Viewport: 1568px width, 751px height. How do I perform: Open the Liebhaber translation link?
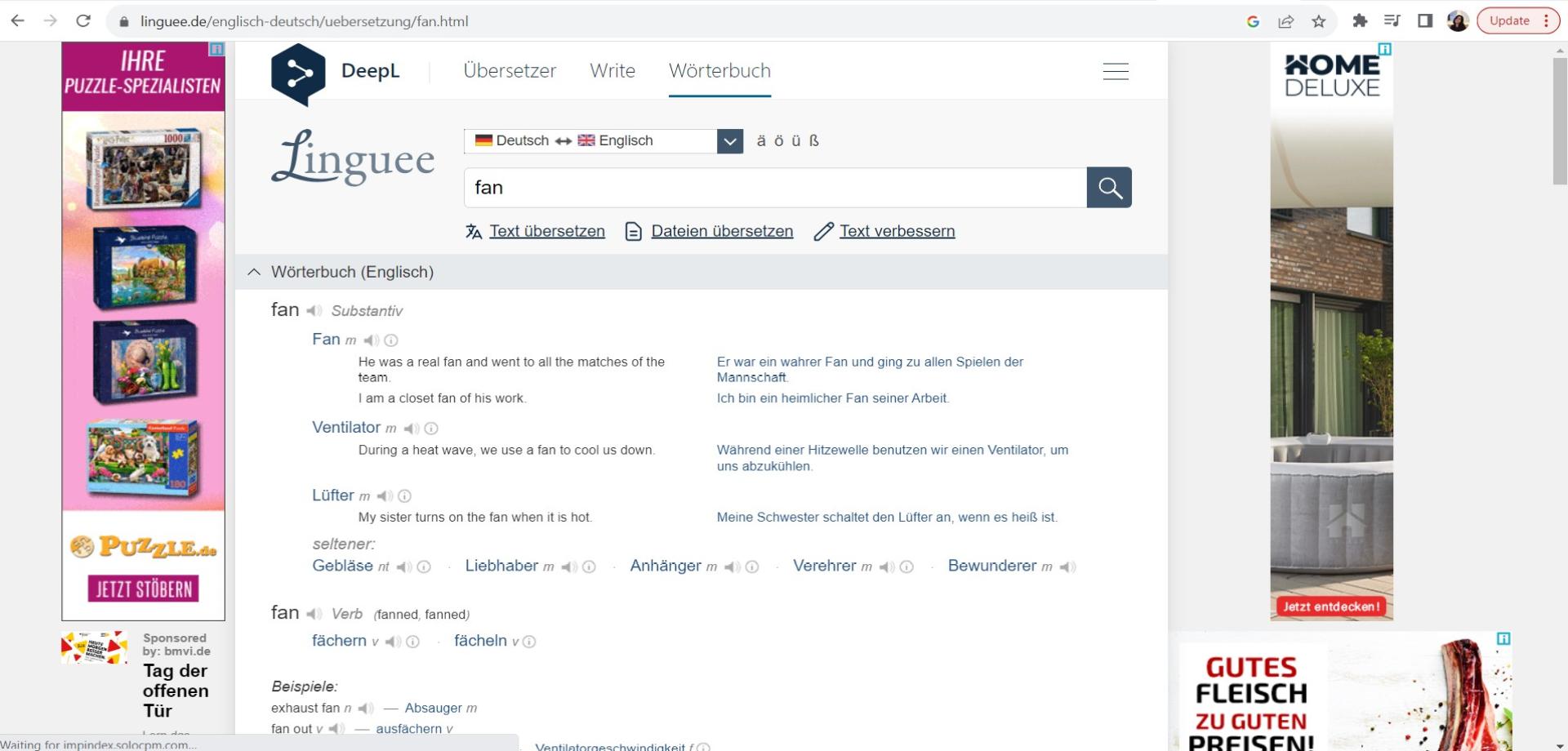[501, 567]
